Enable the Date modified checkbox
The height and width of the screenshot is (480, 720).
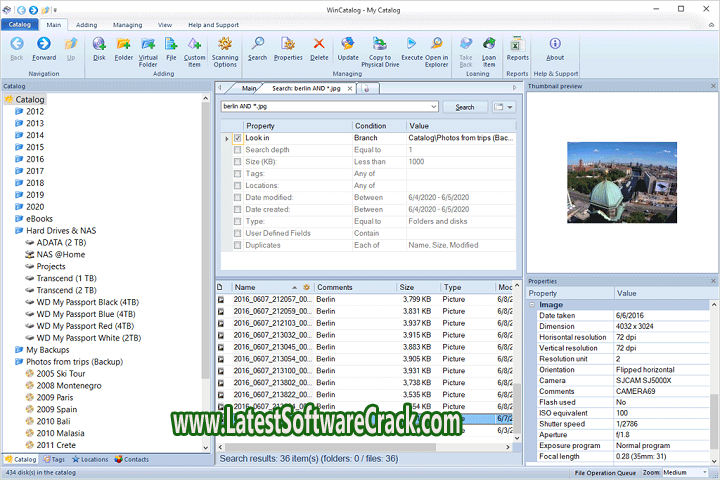pos(237,198)
